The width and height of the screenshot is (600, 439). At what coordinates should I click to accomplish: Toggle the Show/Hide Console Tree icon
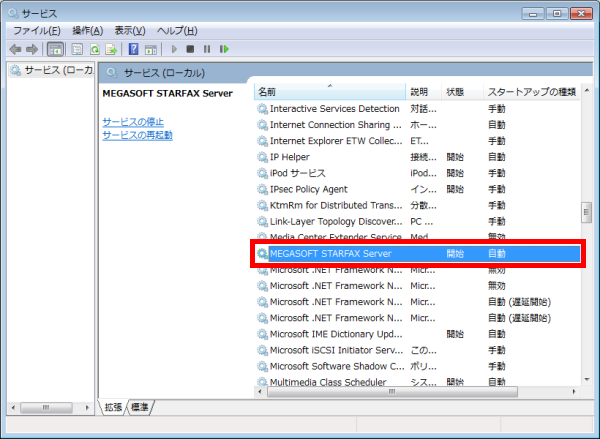point(56,49)
